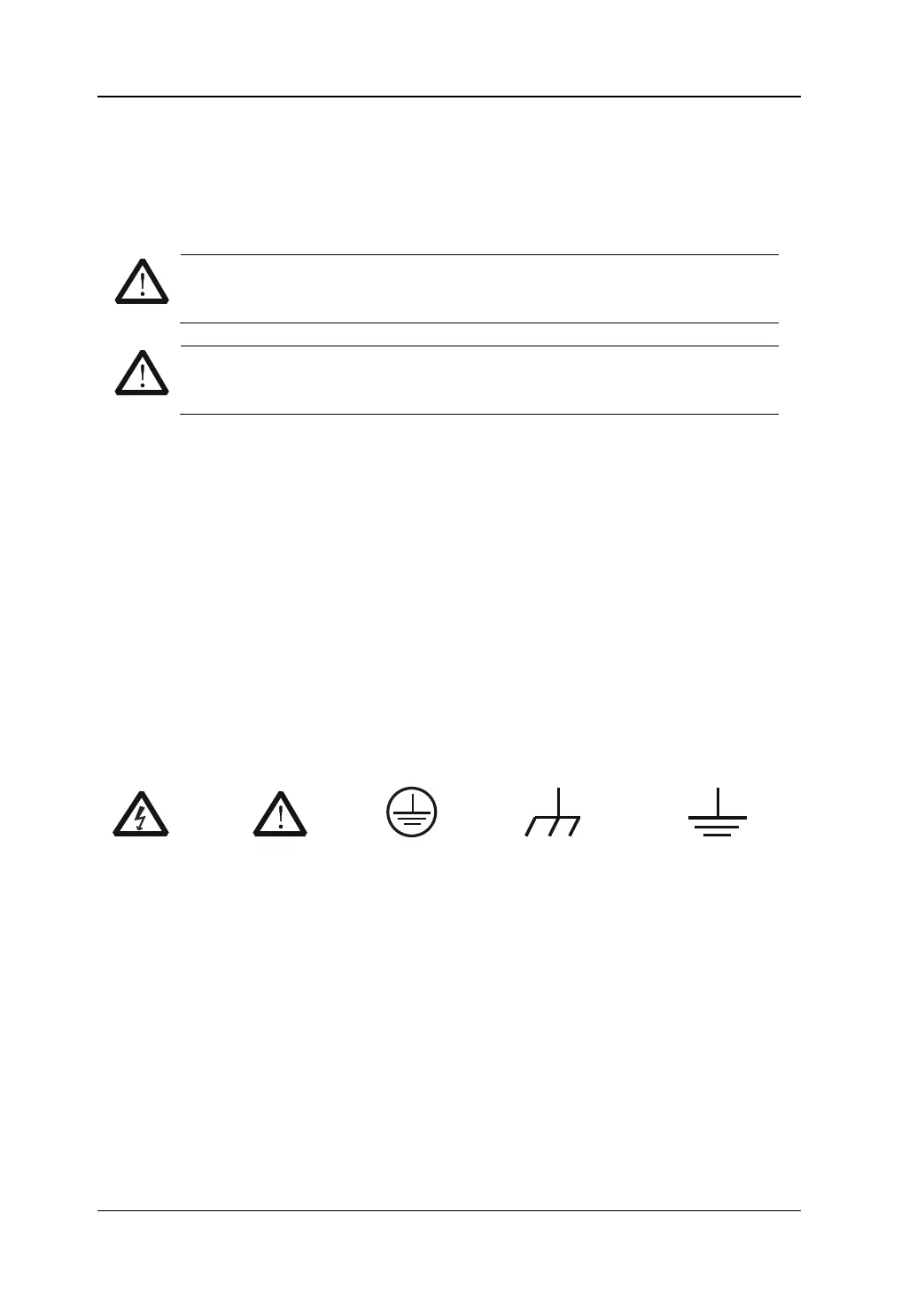
Task: Click the top border line of the second notice box
Action: click(478, 346)
